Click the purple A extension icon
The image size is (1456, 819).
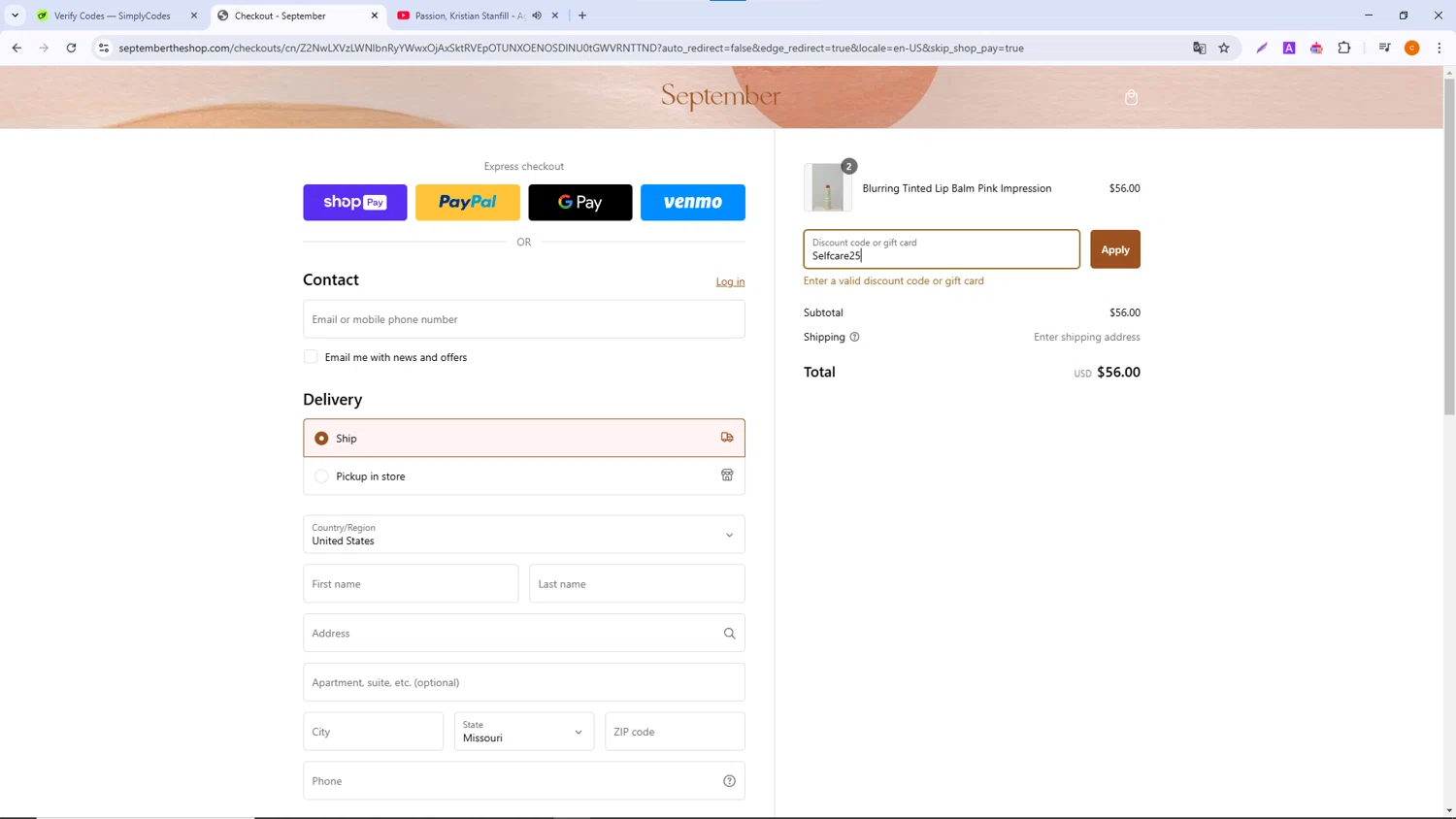pos(1289,48)
